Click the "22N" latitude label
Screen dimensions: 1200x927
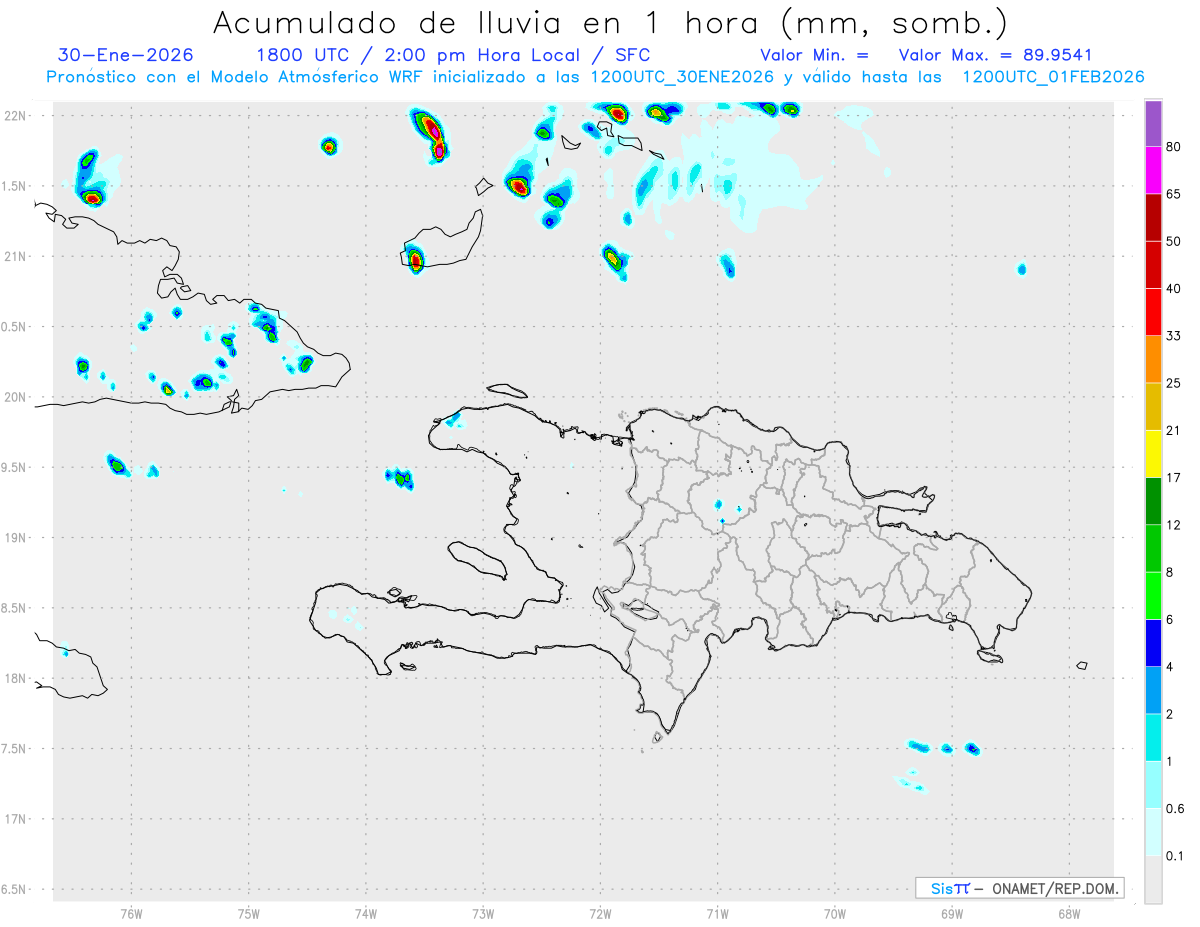17,116
